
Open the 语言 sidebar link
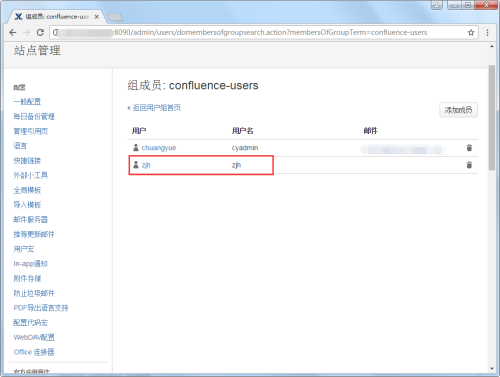click(20, 146)
